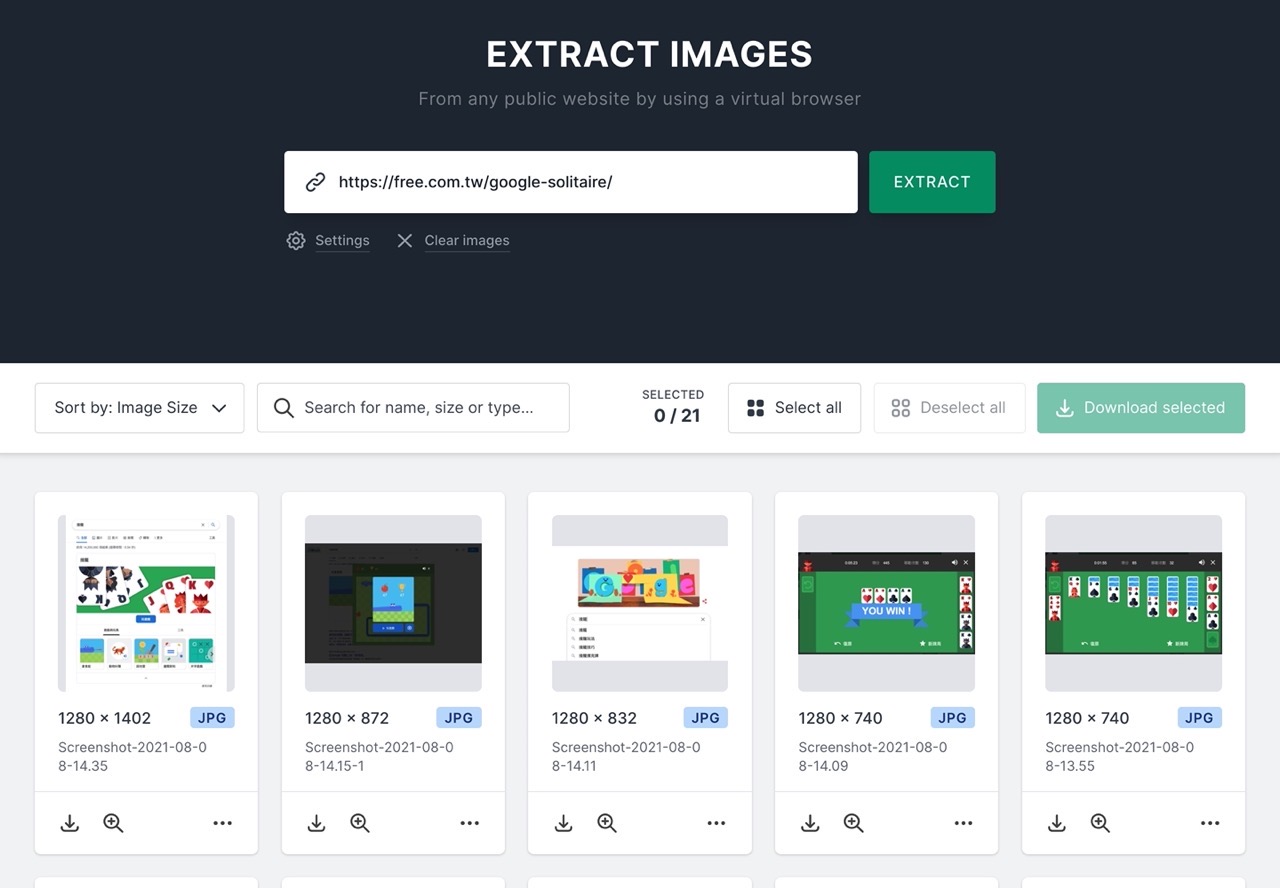This screenshot has width=1280, height=888.
Task: Click the Settings gear icon
Action: (296, 240)
